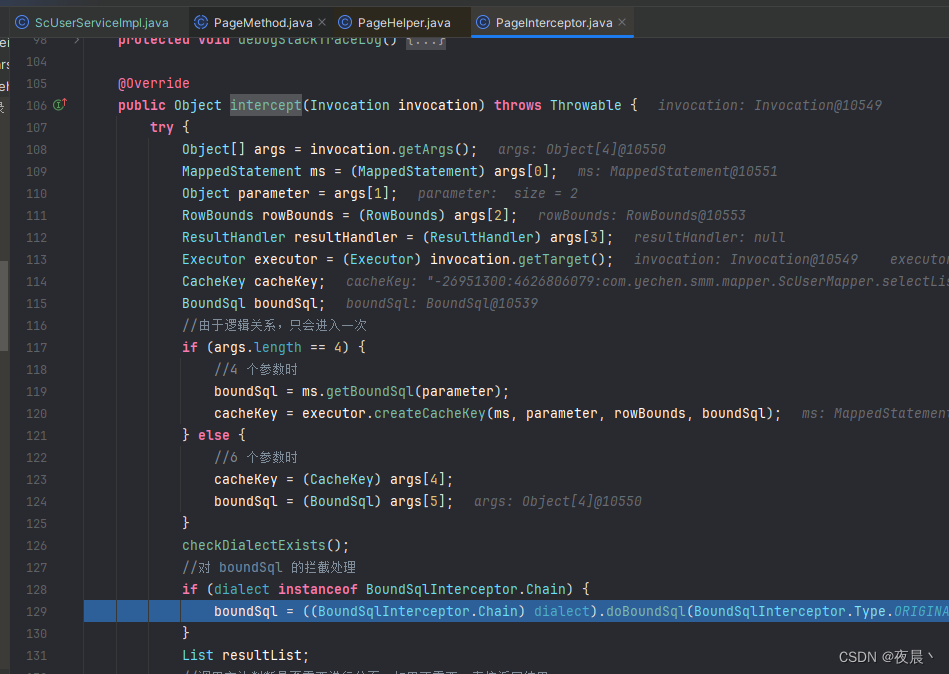Click the checkDialectExists call

(254, 545)
